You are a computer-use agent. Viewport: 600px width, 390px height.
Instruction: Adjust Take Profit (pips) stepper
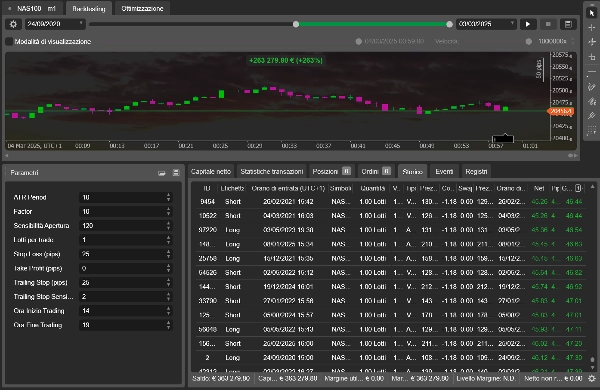coord(168,268)
